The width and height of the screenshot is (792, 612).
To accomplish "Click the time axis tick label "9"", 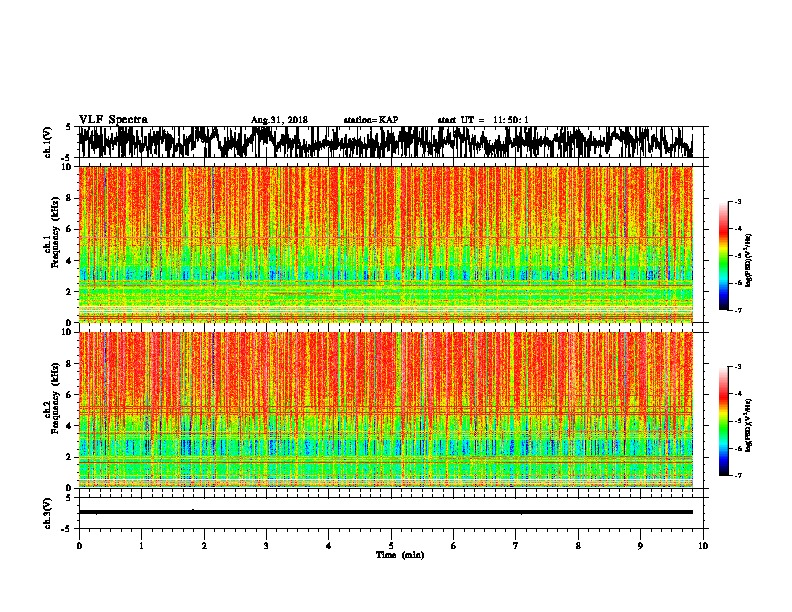I will pyautogui.click(x=640, y=546).
